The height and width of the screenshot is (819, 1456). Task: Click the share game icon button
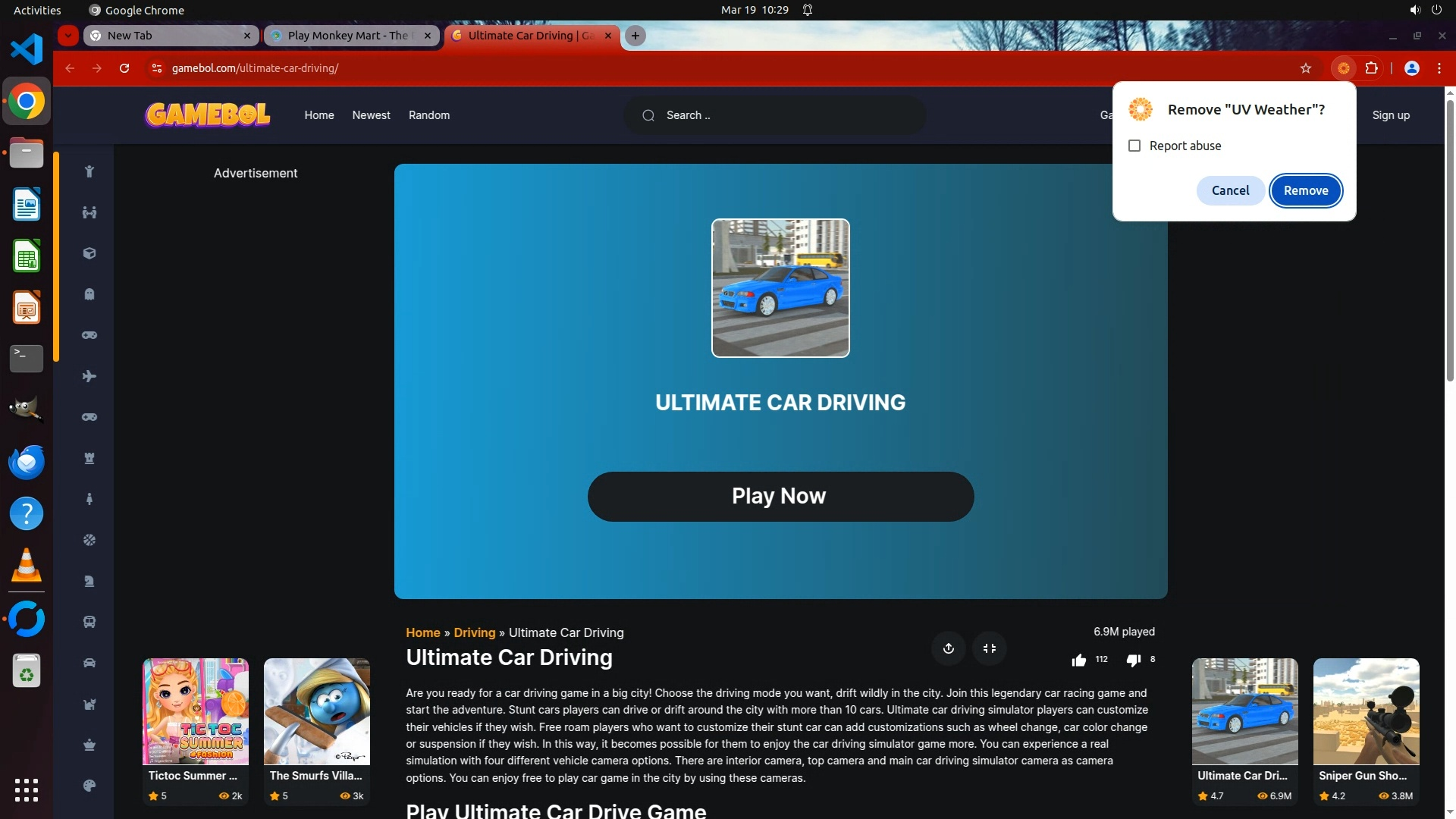(x=948, y=648)
